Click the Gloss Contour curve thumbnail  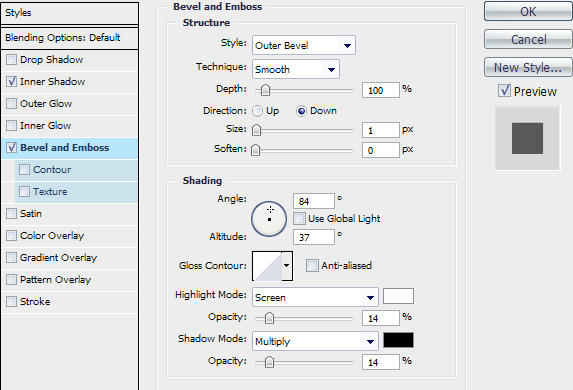point(267,266)
